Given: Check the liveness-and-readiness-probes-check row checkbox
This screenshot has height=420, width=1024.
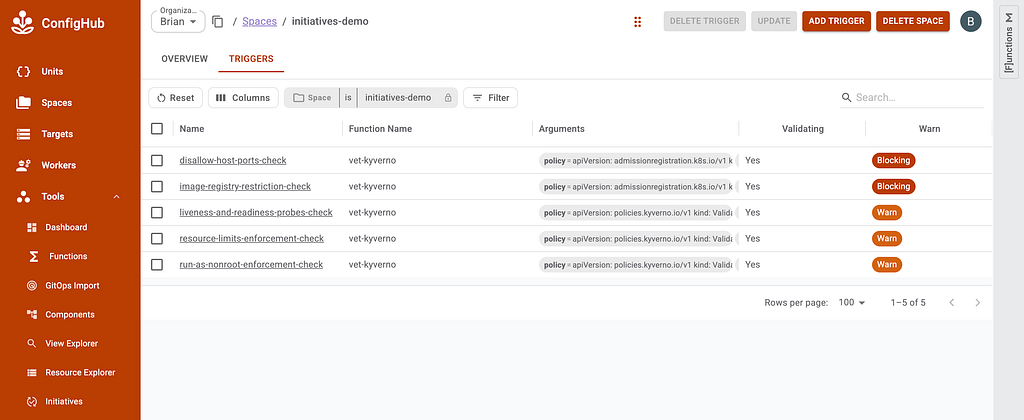Looking at the screenshot, I should [157, 212].
